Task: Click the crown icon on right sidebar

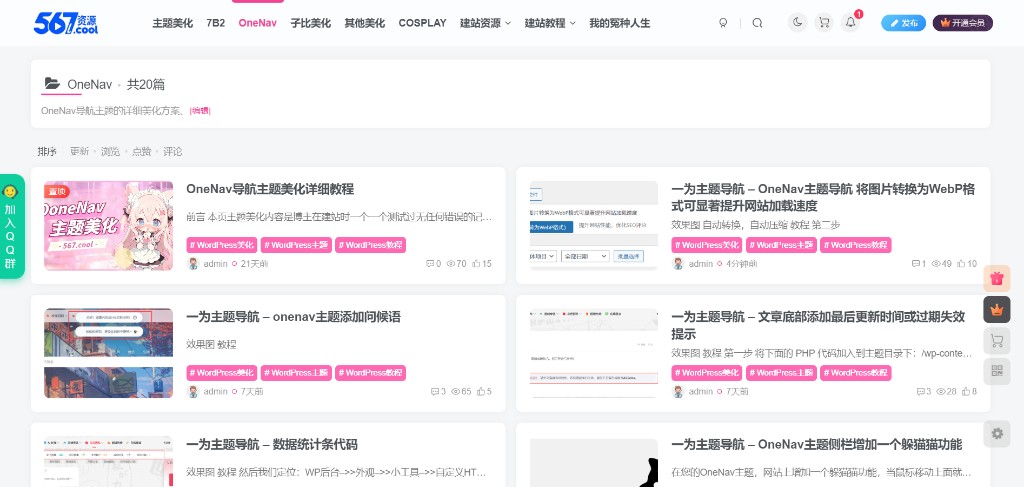Action: pyautogui.click(x=997, y=309)
